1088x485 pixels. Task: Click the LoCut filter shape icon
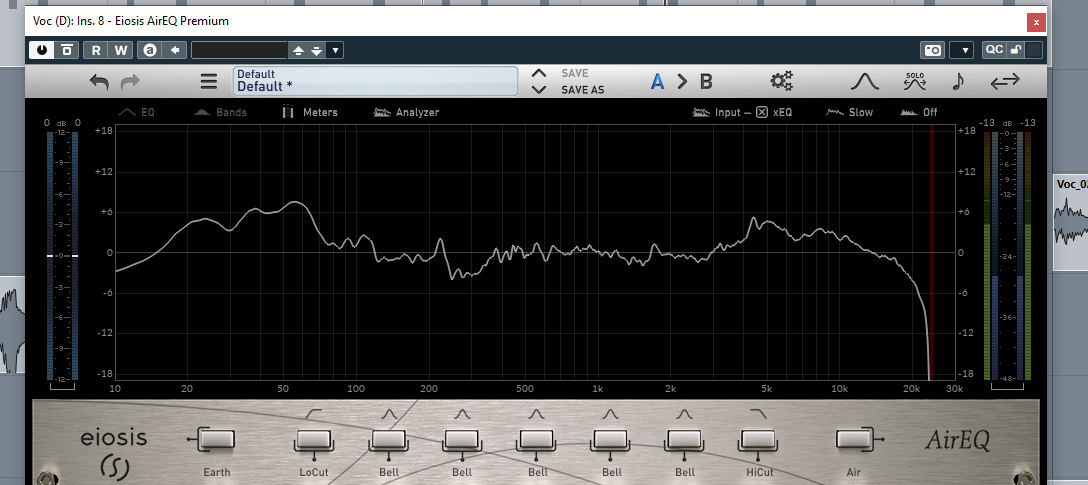tap(314, 414)
